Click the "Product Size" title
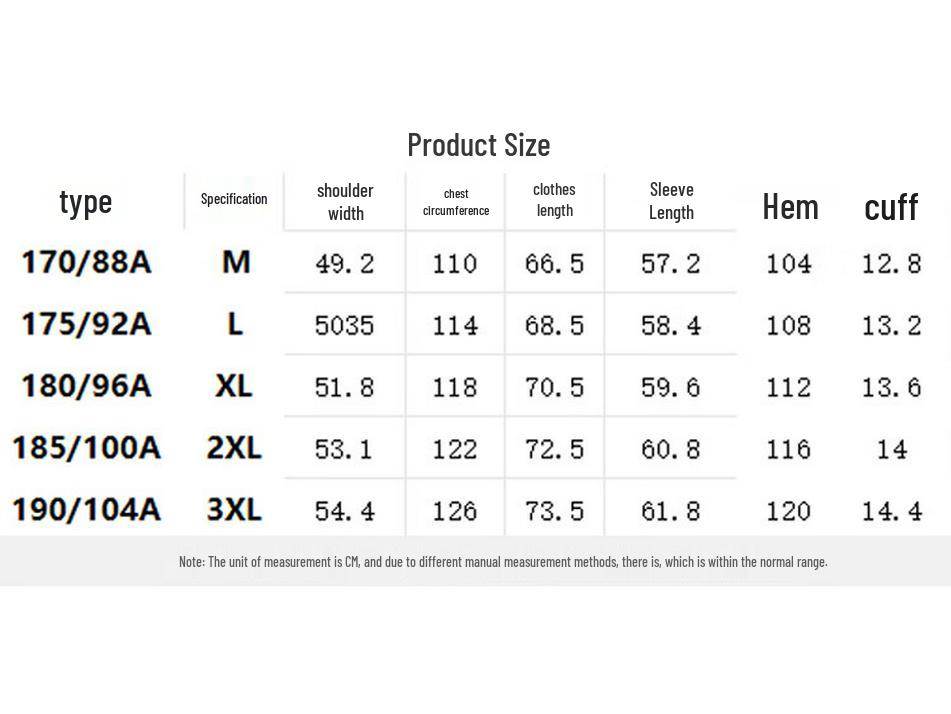 click(478, 145)
